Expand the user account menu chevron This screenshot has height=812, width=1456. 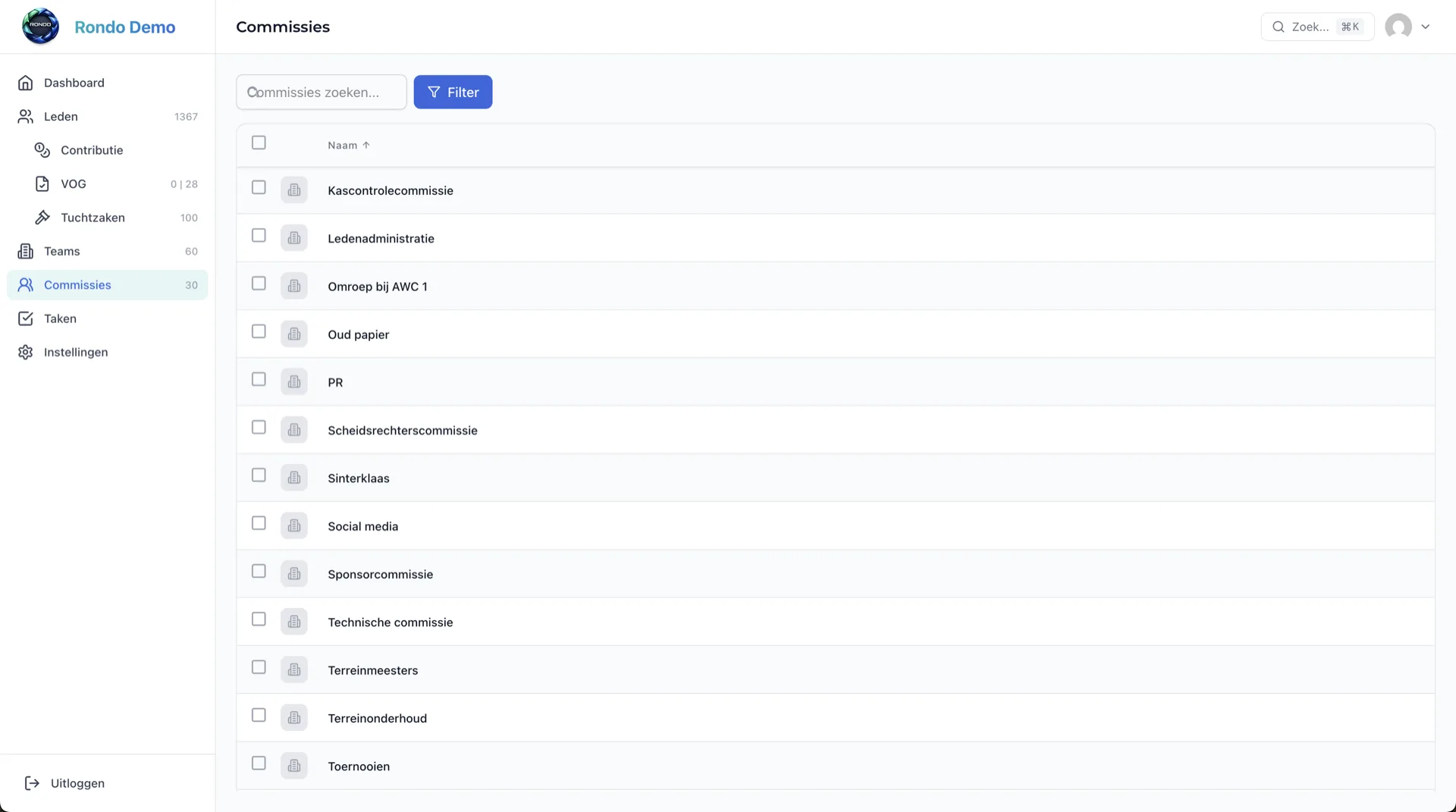pyautogui.click(x=1426, y=27)
